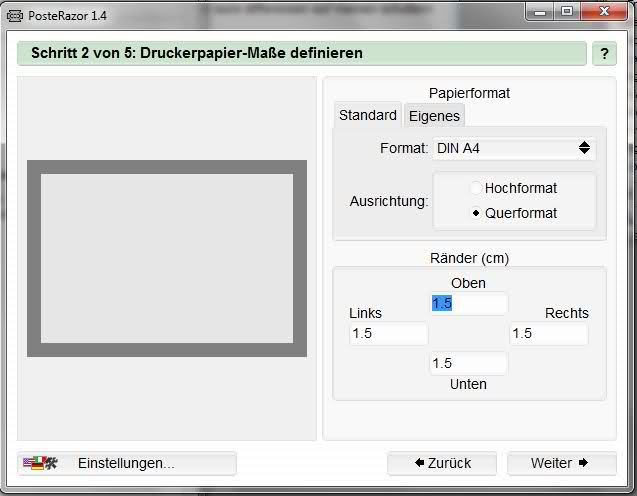Viewport: 637px width, 496px height.
Task: Click the Rechts margin input field
Action: click(548, 334)
